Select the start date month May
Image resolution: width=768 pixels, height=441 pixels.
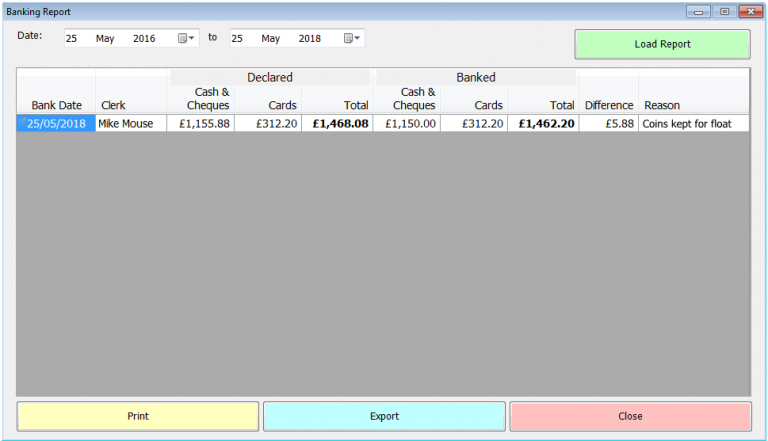point(105,39)
